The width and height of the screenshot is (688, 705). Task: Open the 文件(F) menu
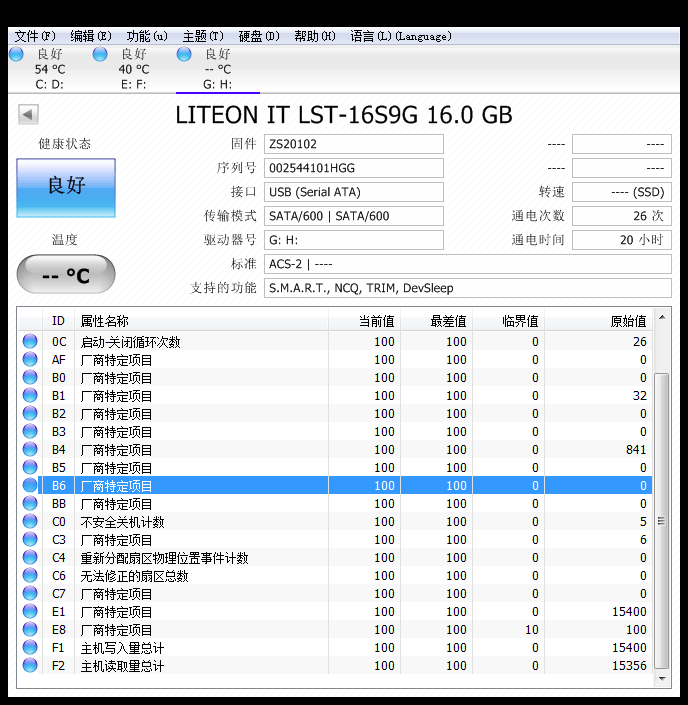tap(35, 36)
